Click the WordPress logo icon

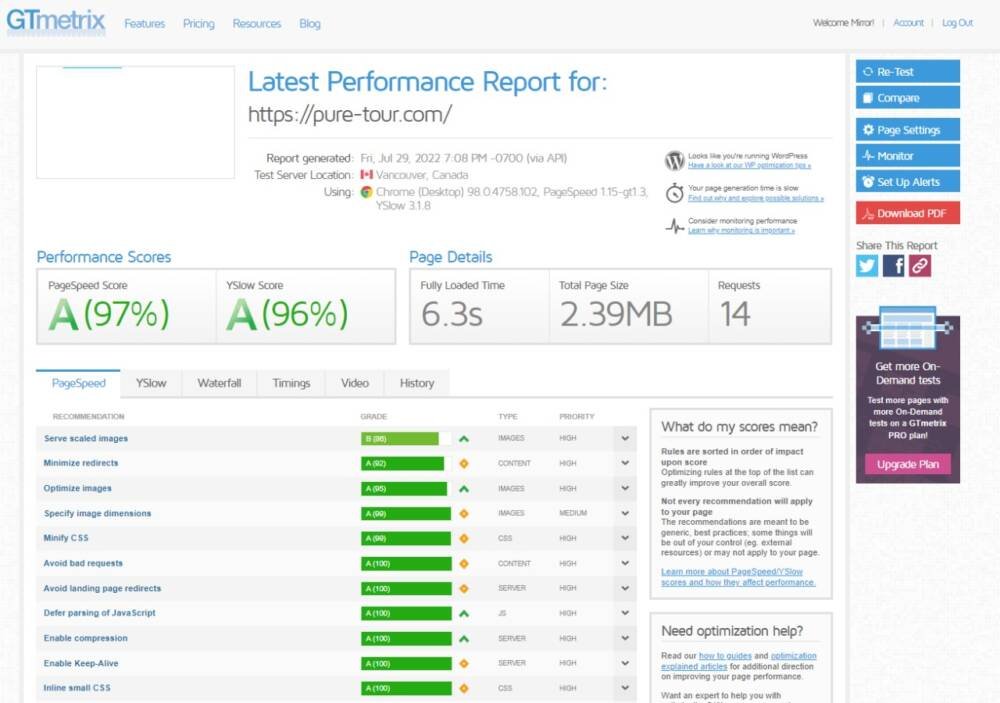click(675, 160)
